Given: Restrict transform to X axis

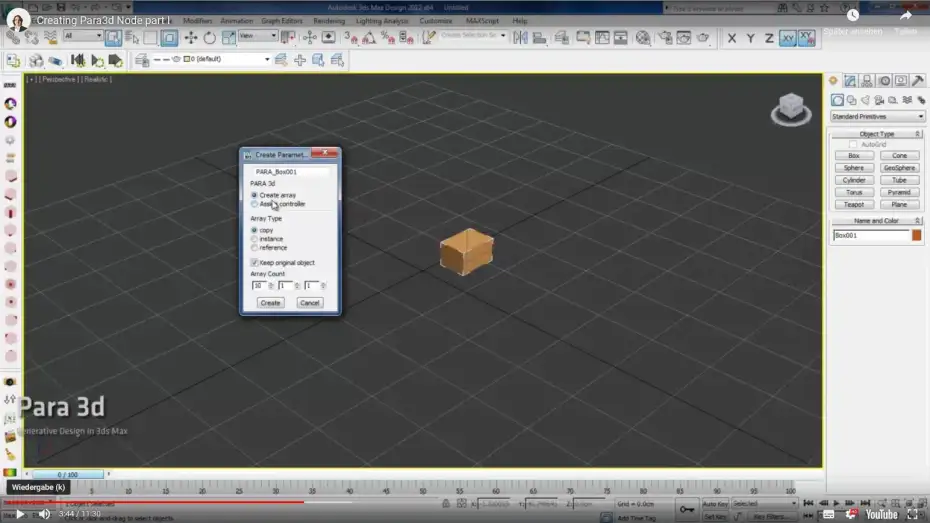Looking at the screenshot, I should [732, 38].
